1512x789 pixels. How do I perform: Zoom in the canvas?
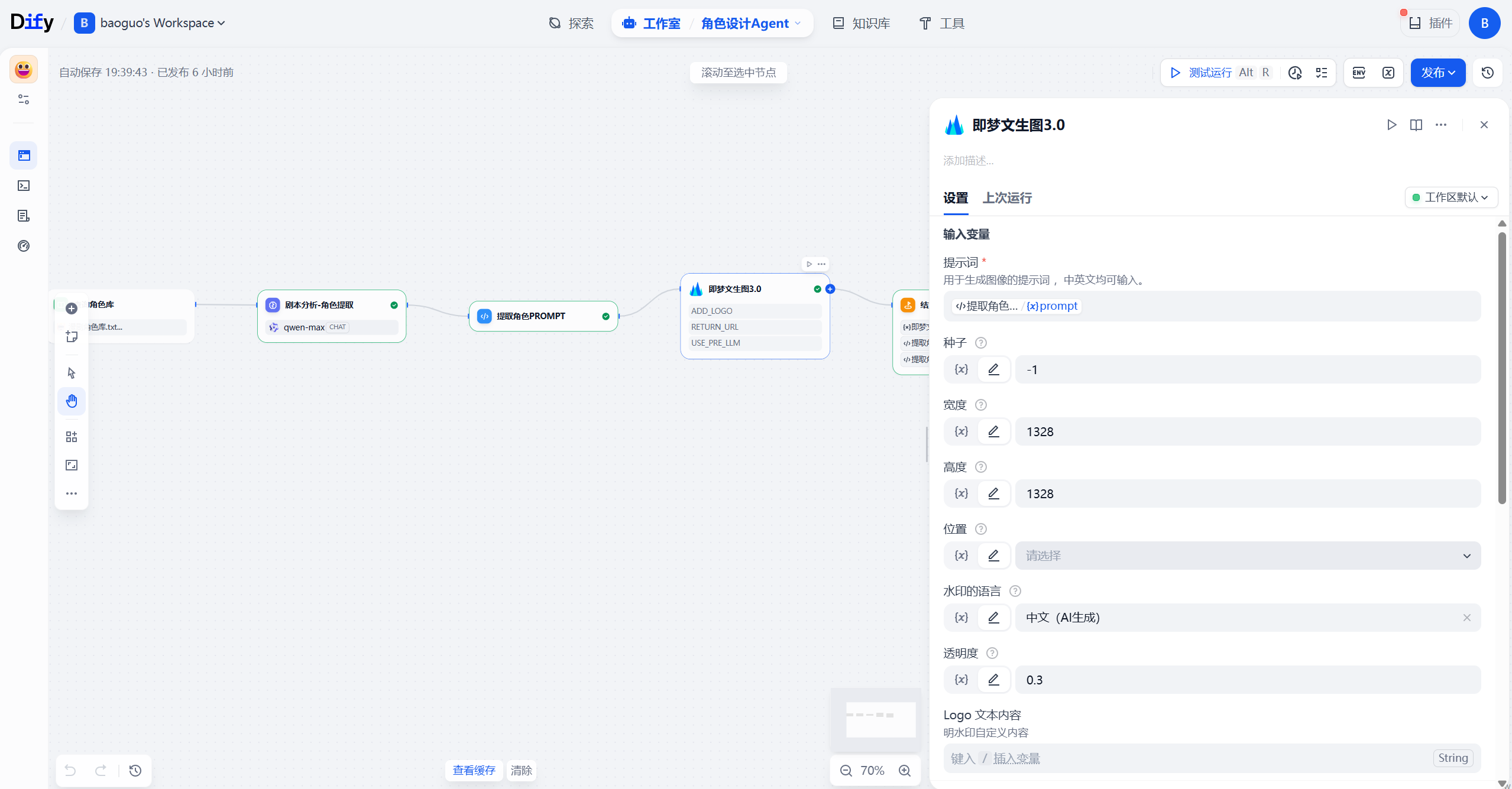coord(905,770)
